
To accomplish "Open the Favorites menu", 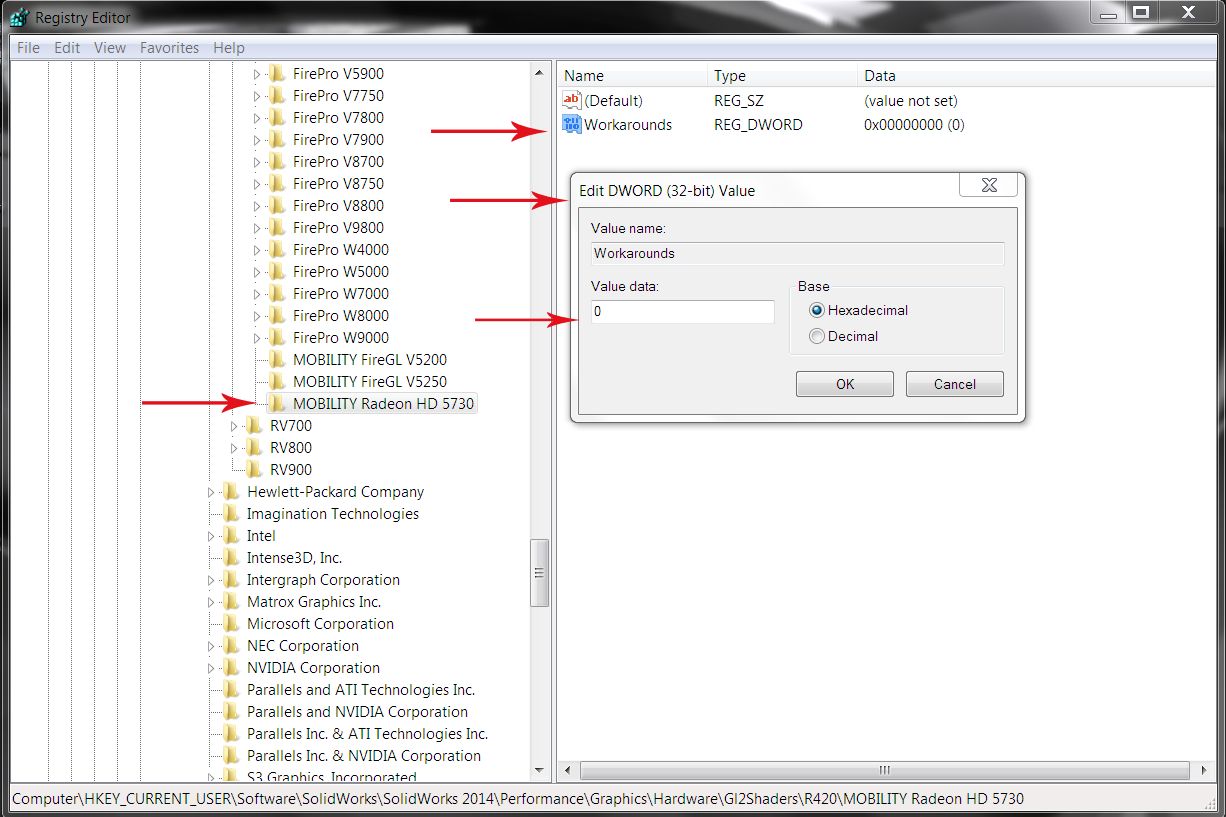I will coord(169,48).
